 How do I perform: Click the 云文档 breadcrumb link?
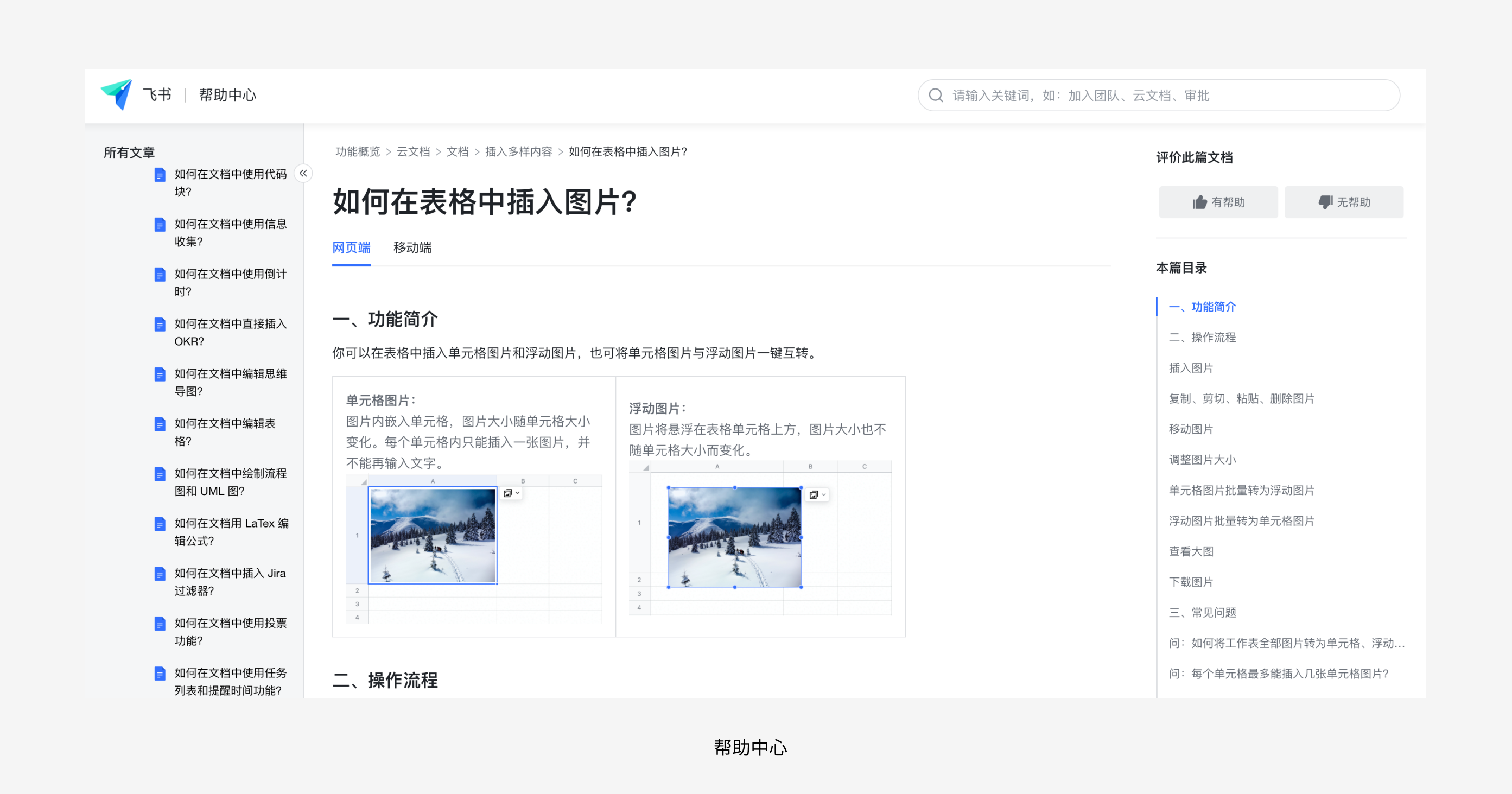pos(412,152)
